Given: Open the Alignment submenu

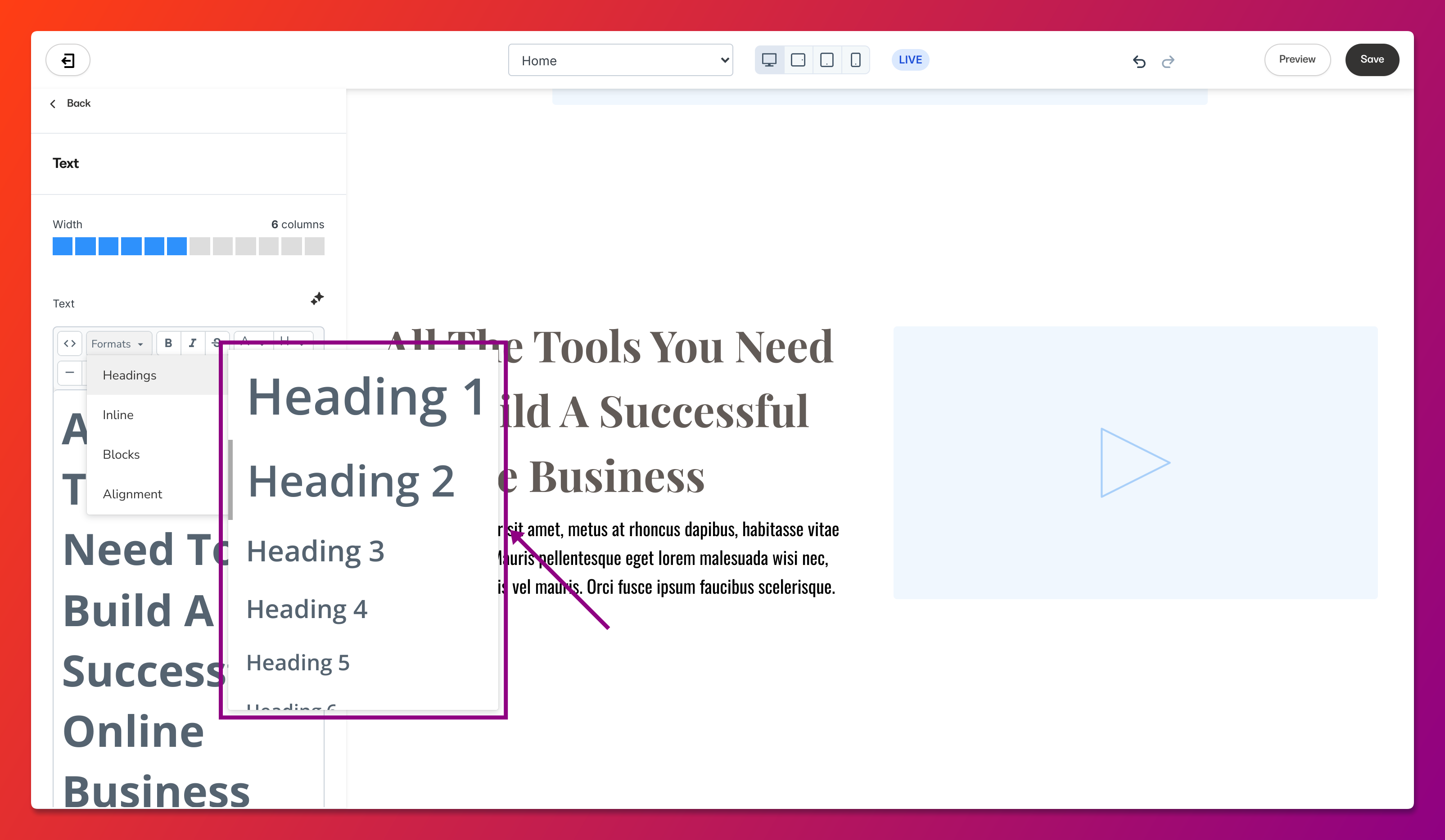Looking at the screenshot, I should coord(132,494).
